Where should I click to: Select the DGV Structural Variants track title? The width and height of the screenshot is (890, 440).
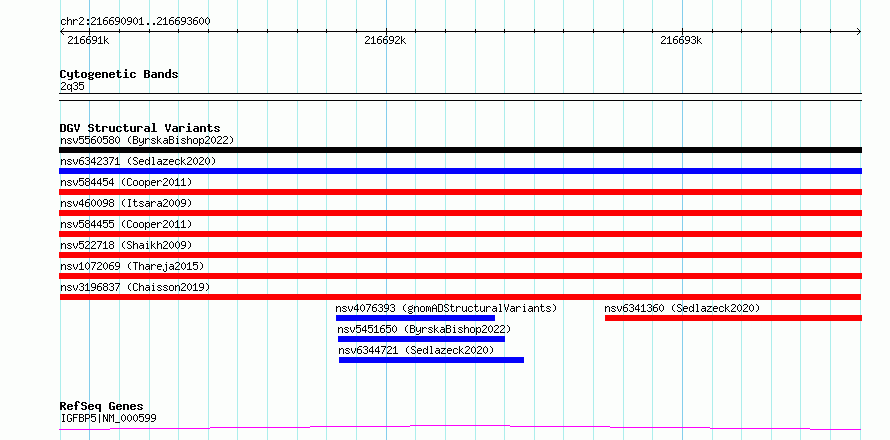140,128
